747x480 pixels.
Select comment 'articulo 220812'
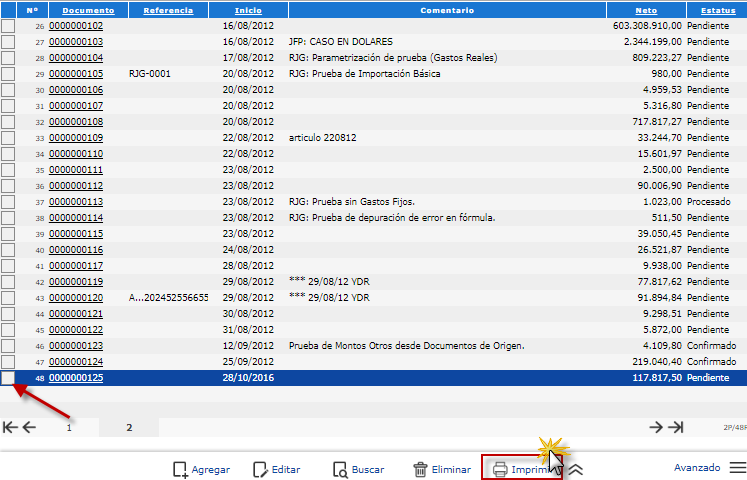[x=323, y=138]
